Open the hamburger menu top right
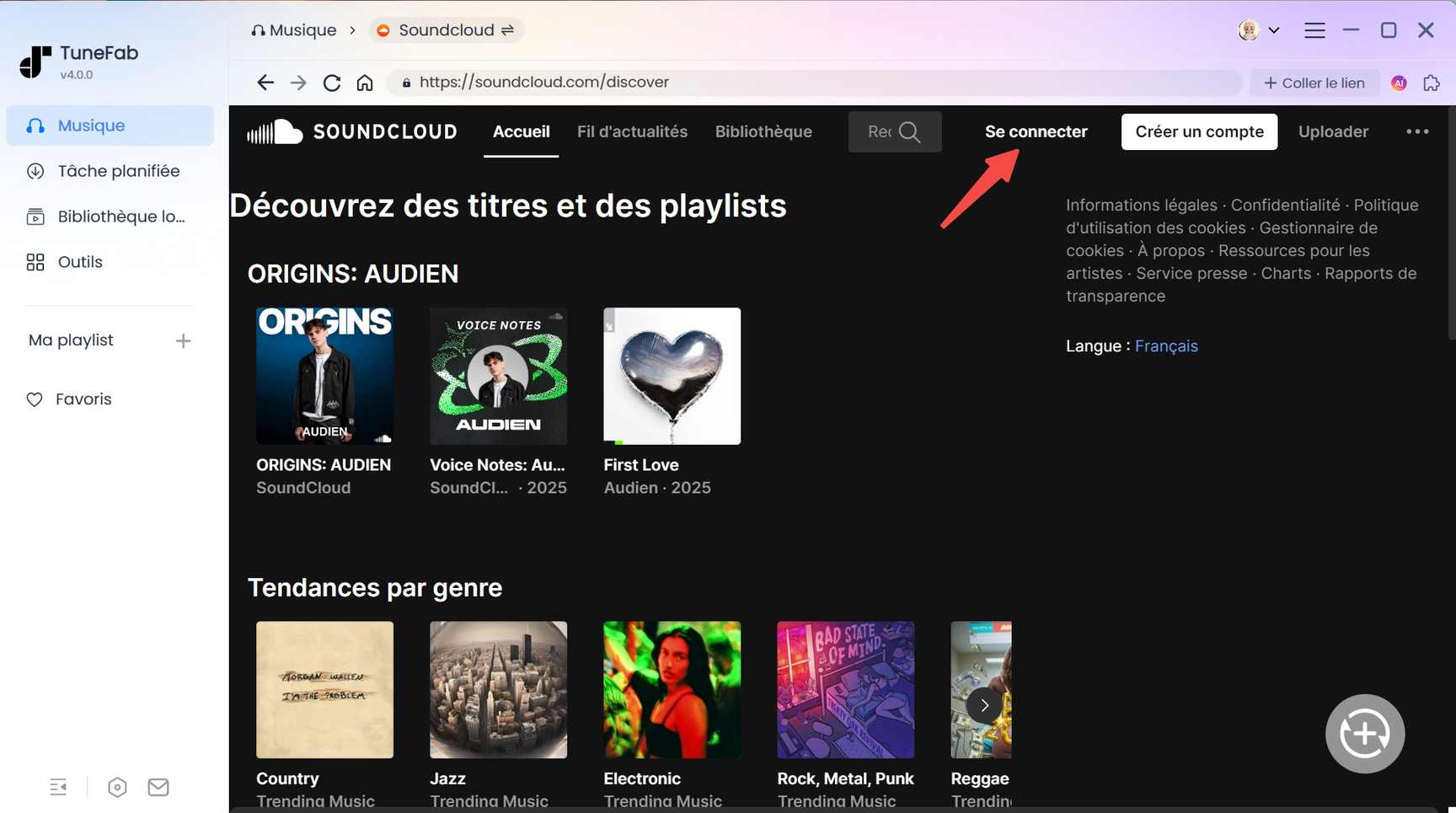Viewport: 1456px width, 813px height. click(1314, 29)
